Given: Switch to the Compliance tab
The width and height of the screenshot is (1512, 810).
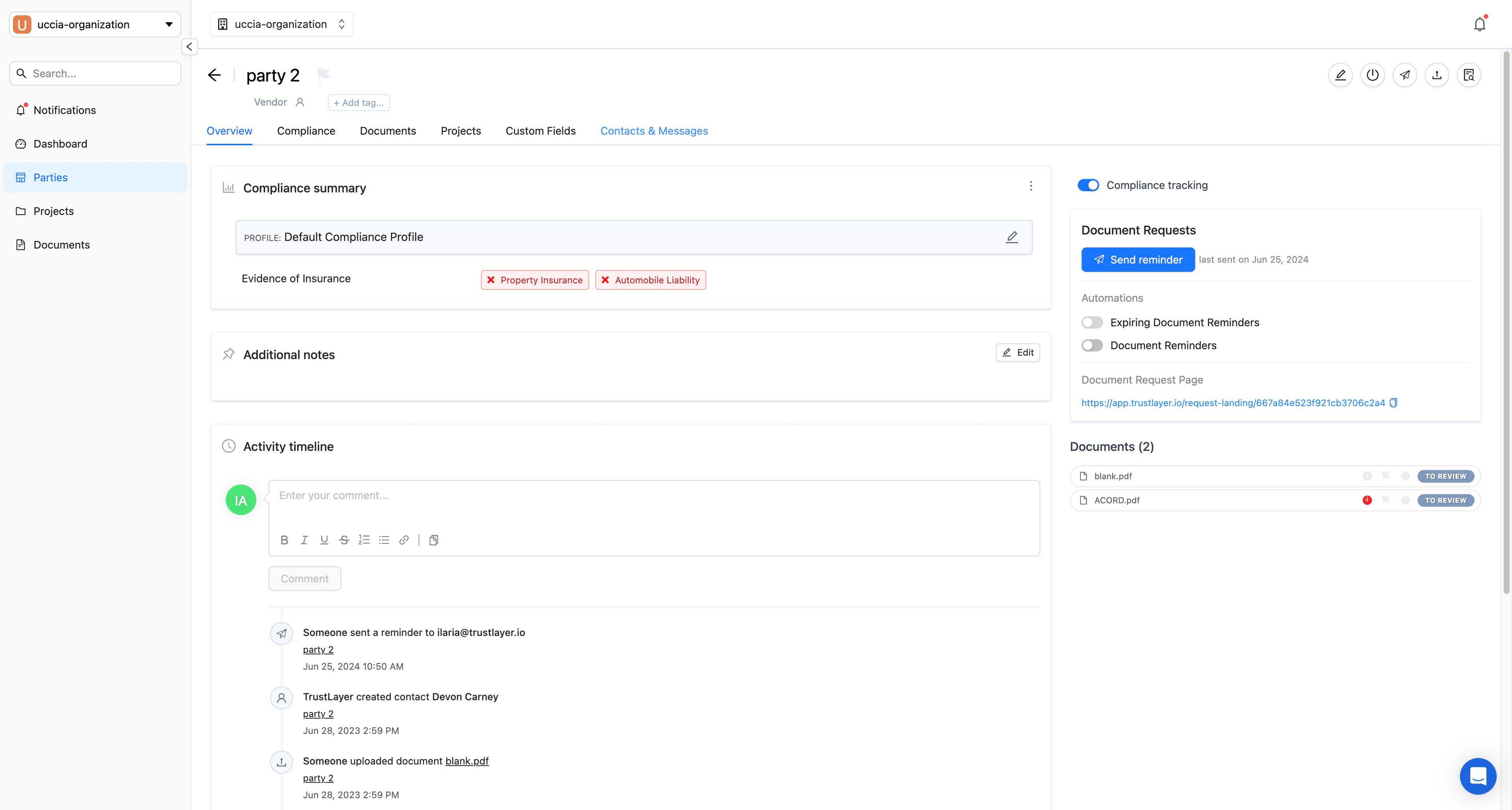Looking at the screenshot, I should [306, 131].
